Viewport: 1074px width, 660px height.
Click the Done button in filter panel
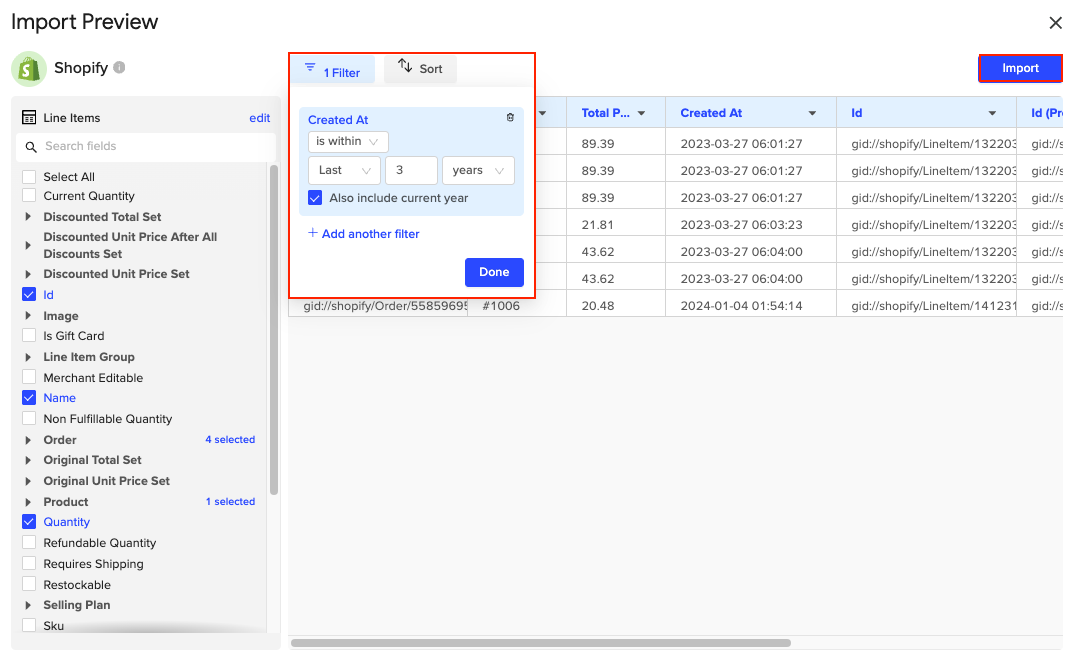pyautogui.click(x=494, y=272)
